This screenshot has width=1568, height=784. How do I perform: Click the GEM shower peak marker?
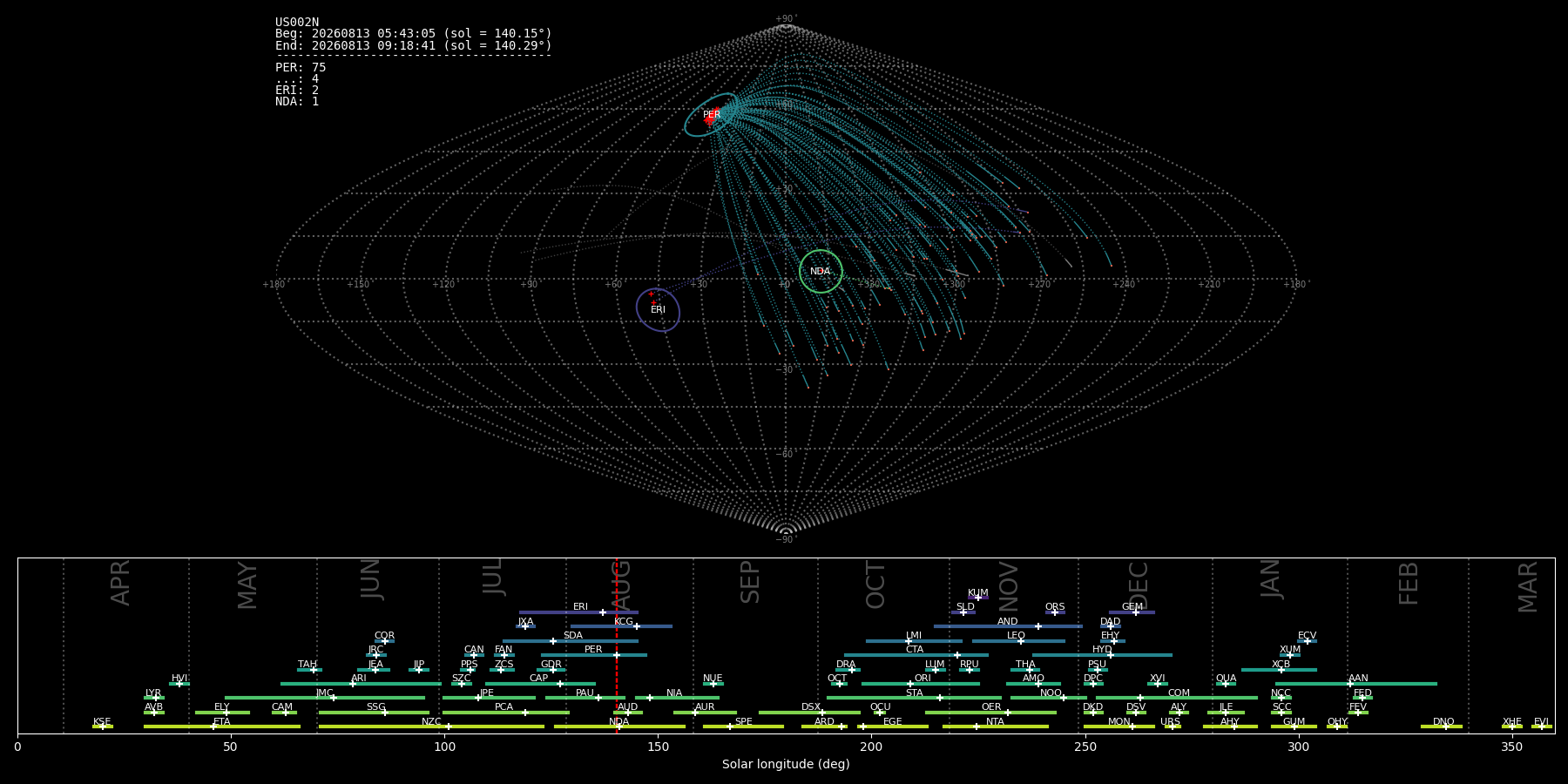(1136, 612)
